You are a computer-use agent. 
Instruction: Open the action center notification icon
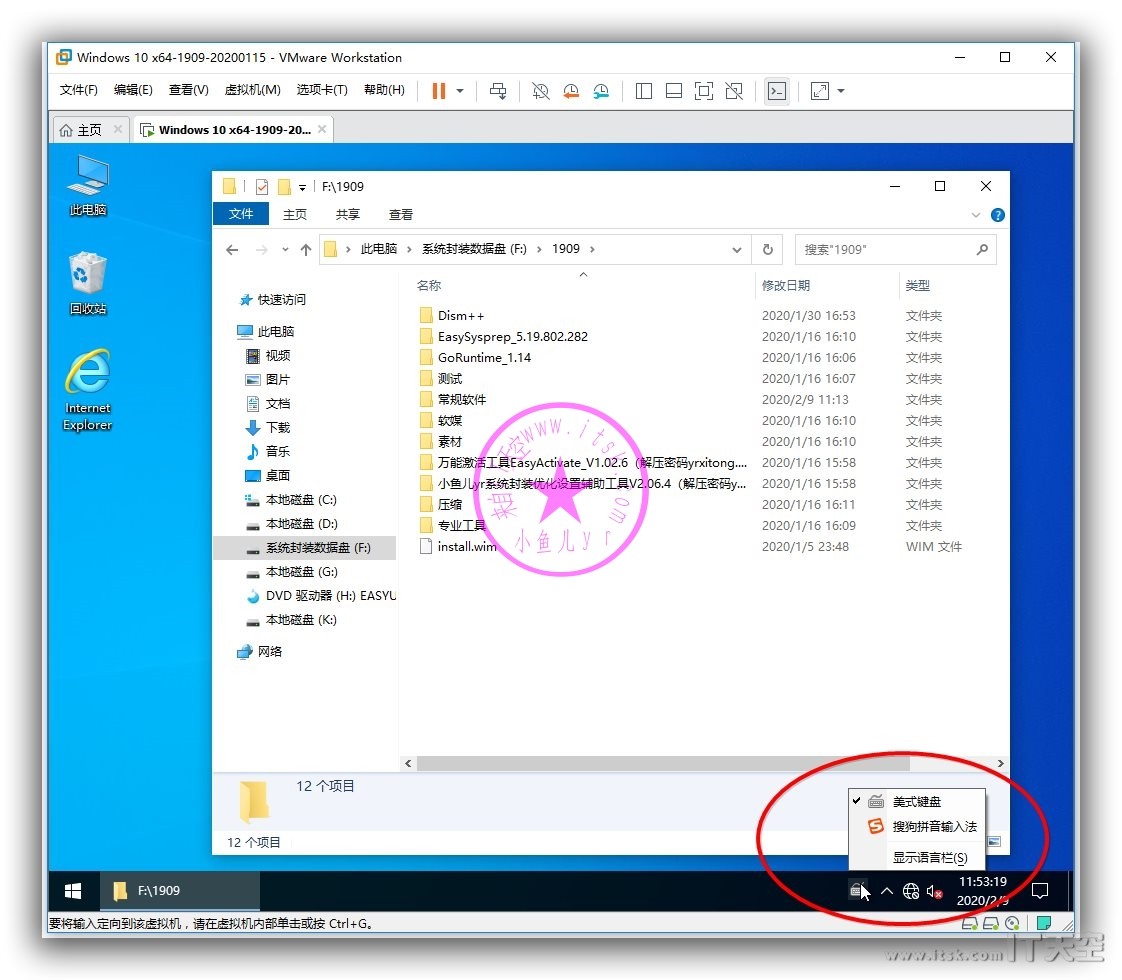pyautogui.click(x=1040, y=891)
